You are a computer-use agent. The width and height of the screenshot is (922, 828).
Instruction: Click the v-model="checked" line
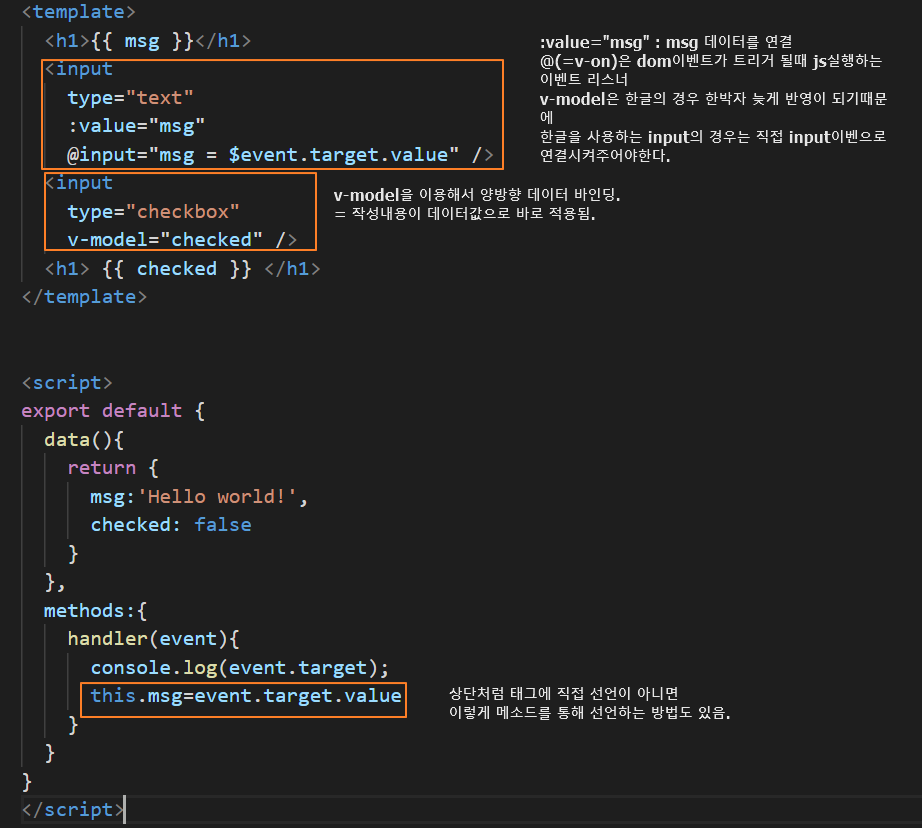tap(182, 240)
